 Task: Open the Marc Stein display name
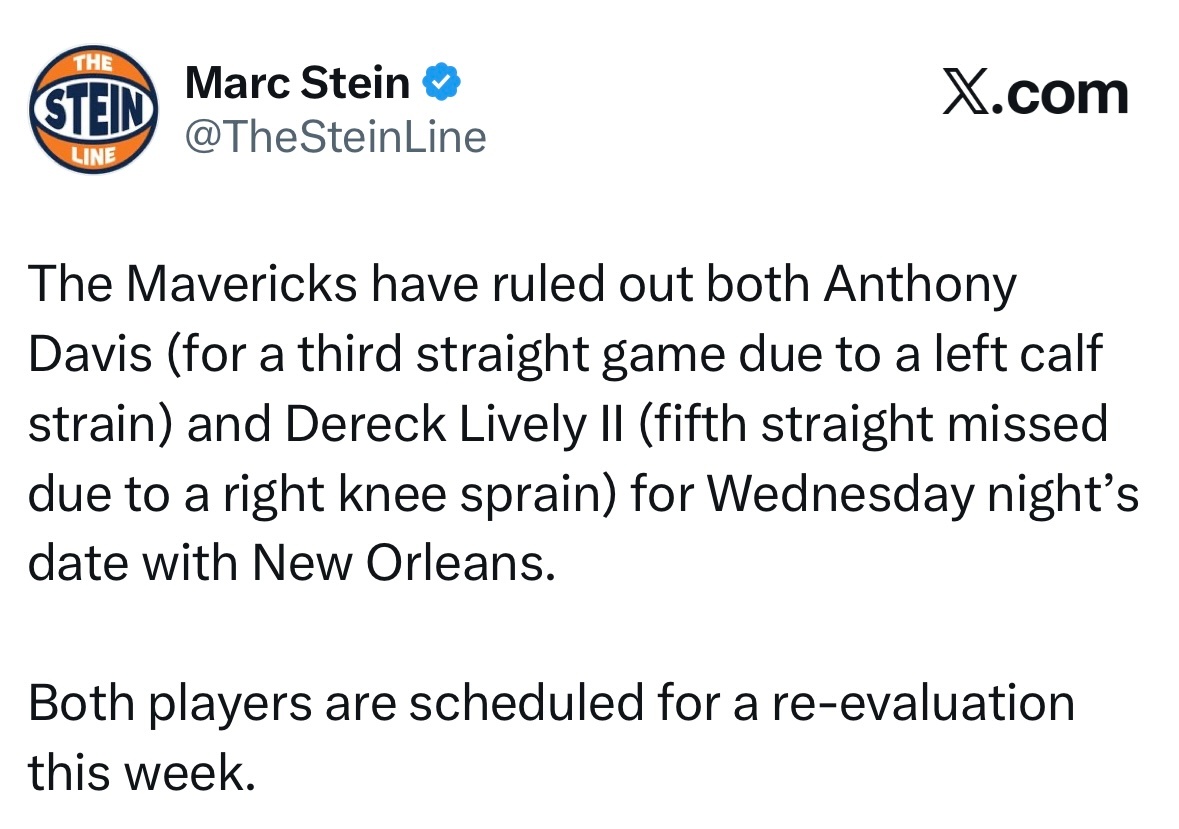tap(297, 84)
